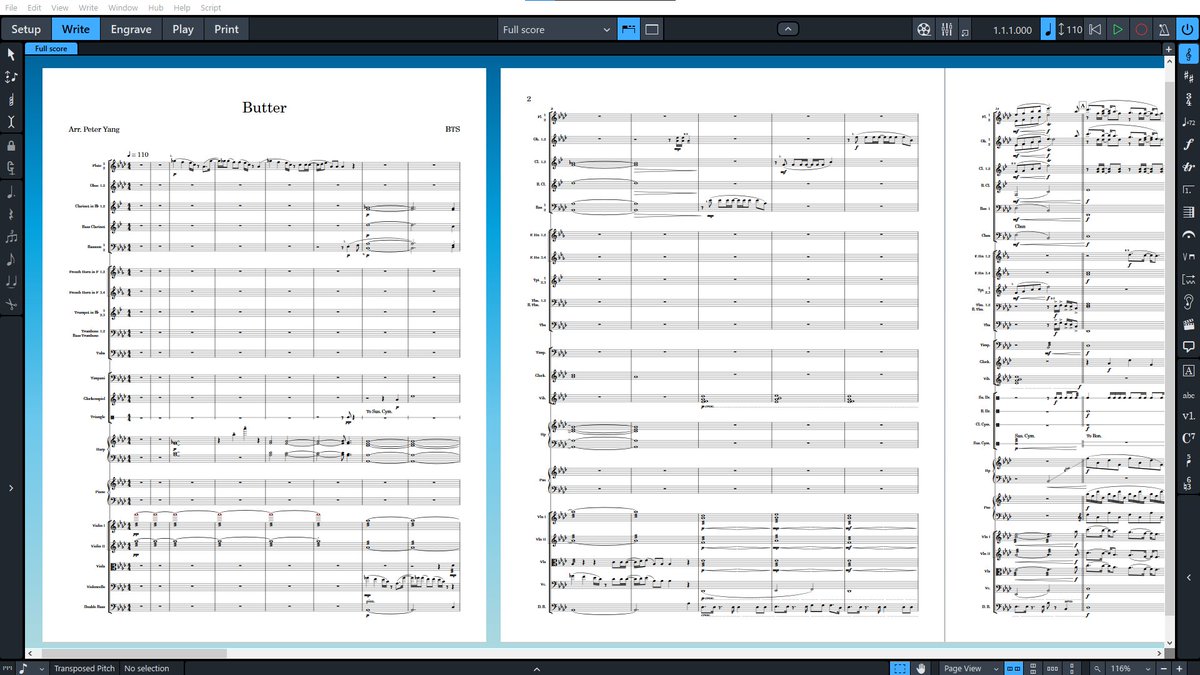Open the Playing Techniques bowing panel
This screenshot has width=1200, height=675.
click(1188, 257)
